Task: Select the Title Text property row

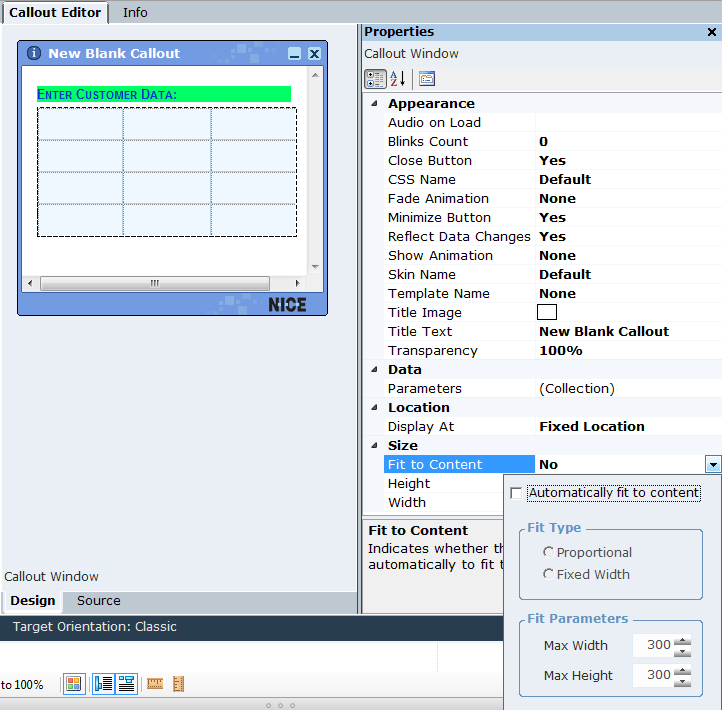Action: 420,331
